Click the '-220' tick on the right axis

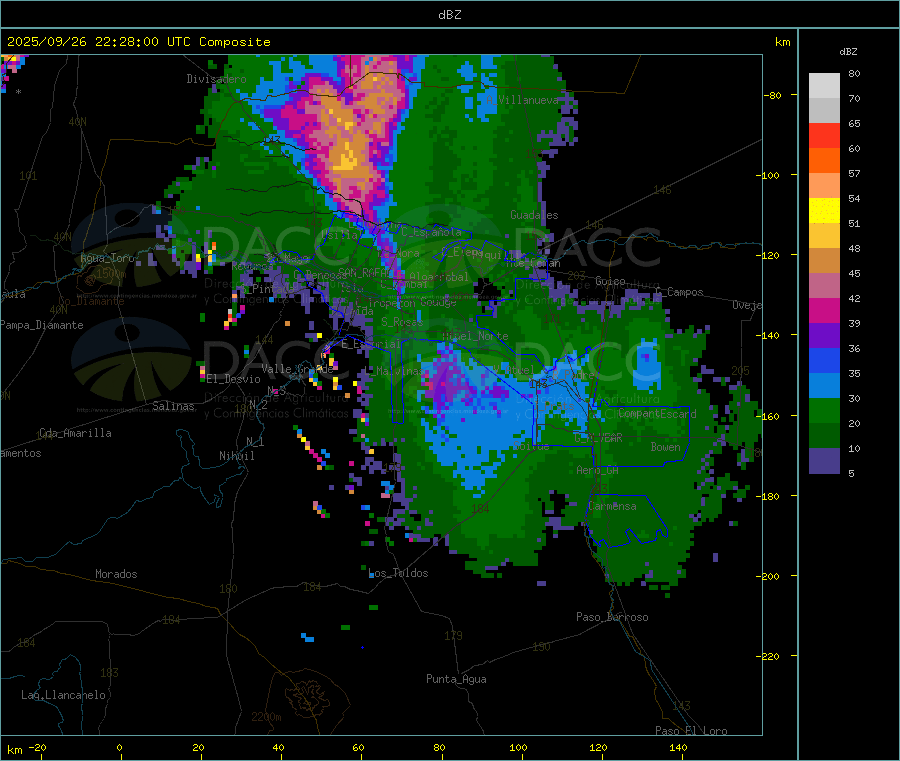[x=769, y=656]
